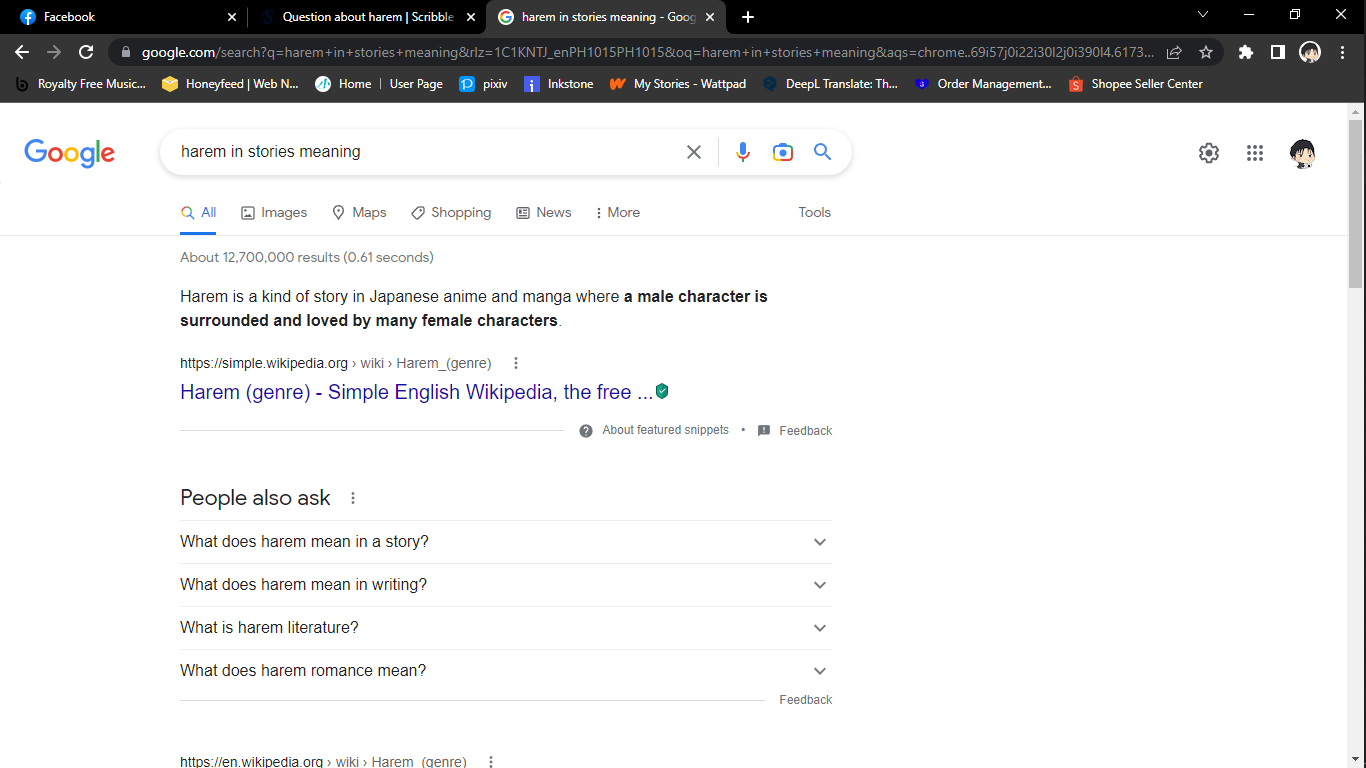Viewport: 1366px width, 768px height.
Task: Open the browser Extensions puzzle icon
Action: (x=1245, y=50)
